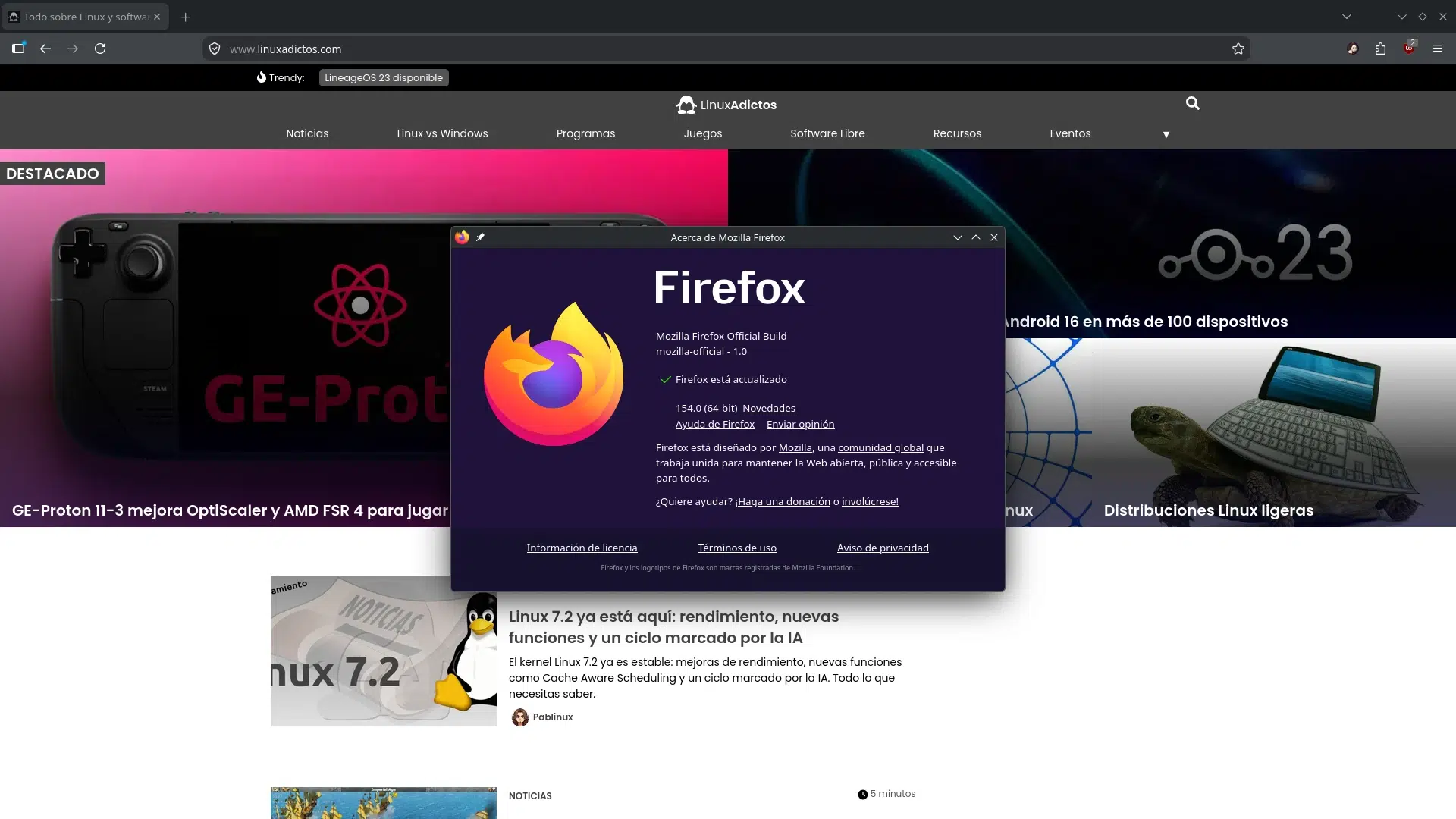Reload the page with the refresh icon
1456x819 pixels.
coord(100,49)
